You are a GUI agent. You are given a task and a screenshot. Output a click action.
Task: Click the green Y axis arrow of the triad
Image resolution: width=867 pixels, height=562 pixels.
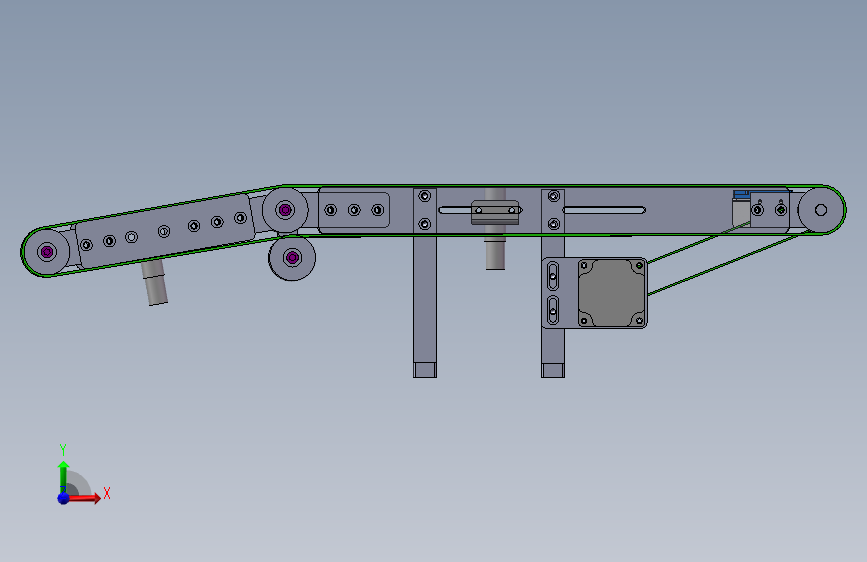pyautogui.click(x=63, y=476)
